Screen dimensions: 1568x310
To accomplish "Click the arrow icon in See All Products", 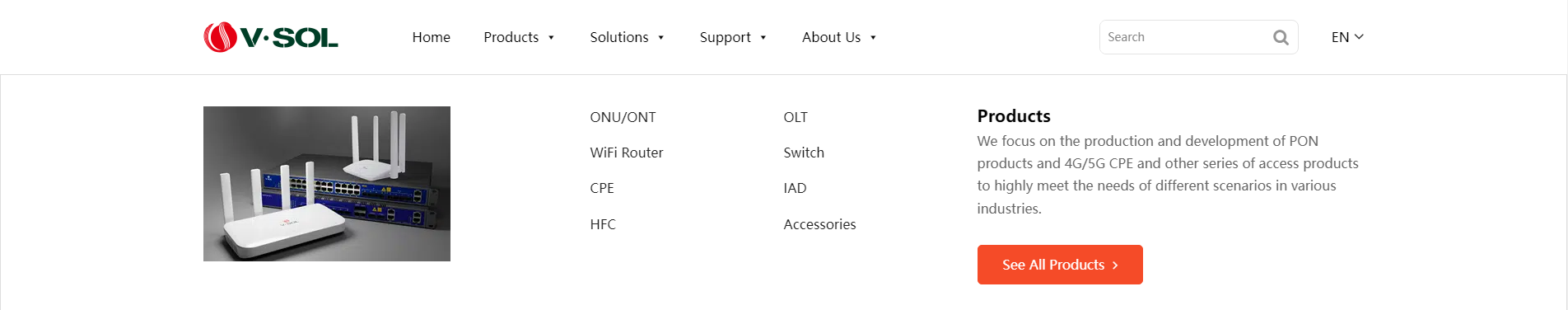I will tap(1115, 265).
